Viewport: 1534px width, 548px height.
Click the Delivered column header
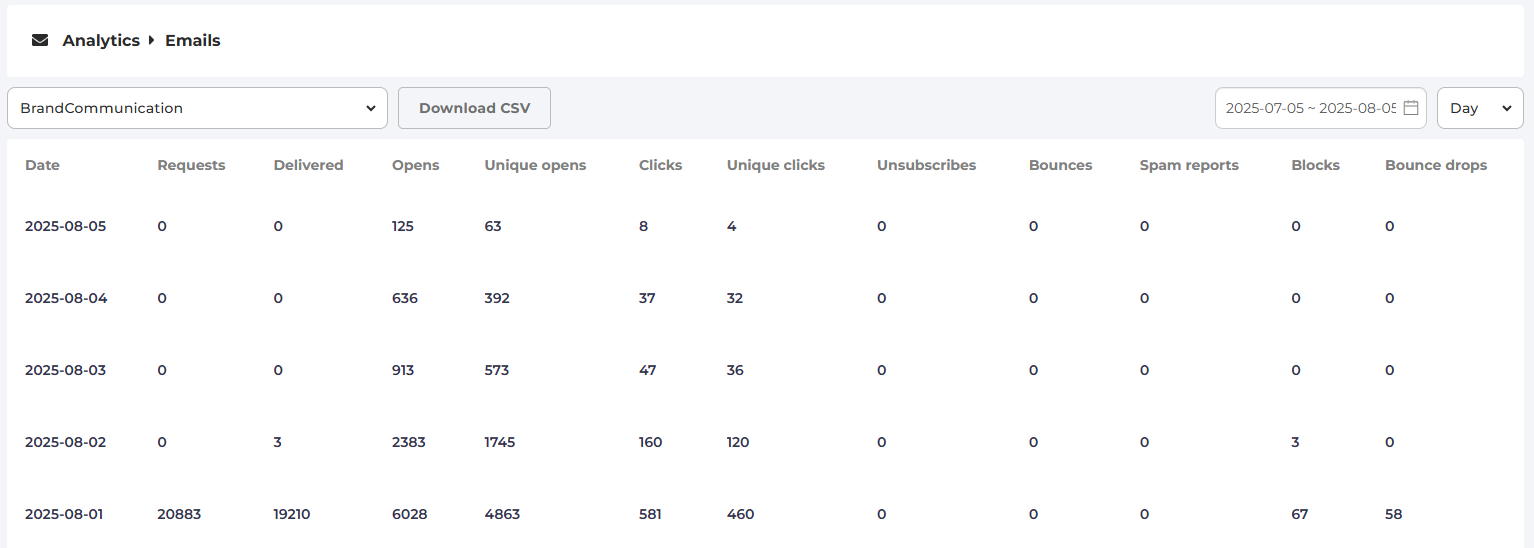(x=308, y=166)
